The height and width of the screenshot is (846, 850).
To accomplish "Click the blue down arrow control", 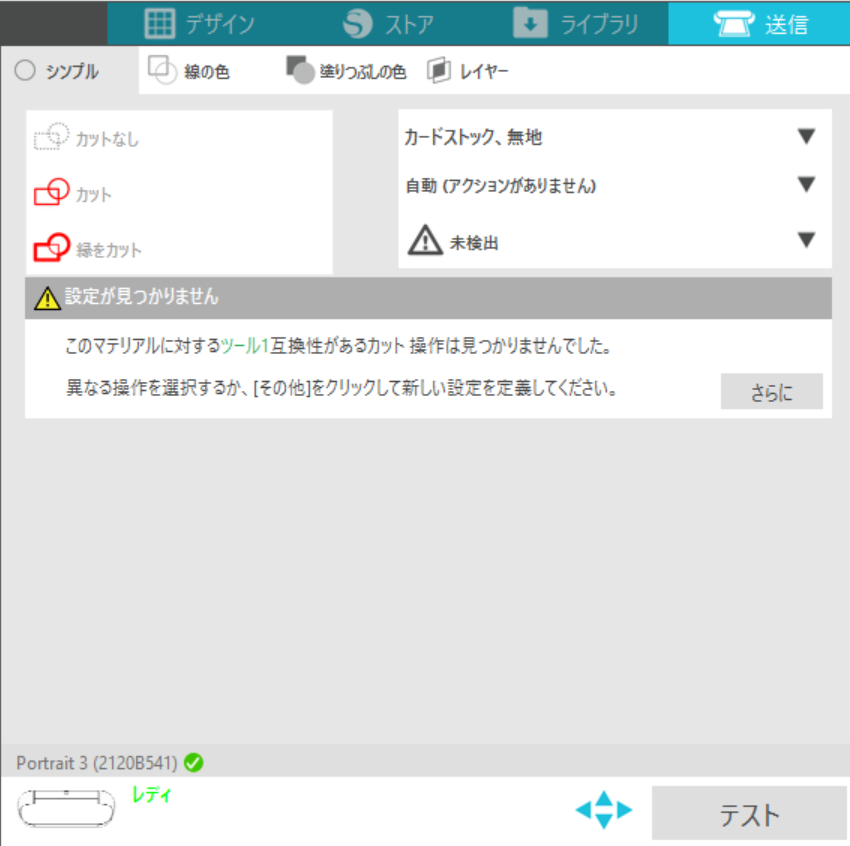I will tap(604, 822).
